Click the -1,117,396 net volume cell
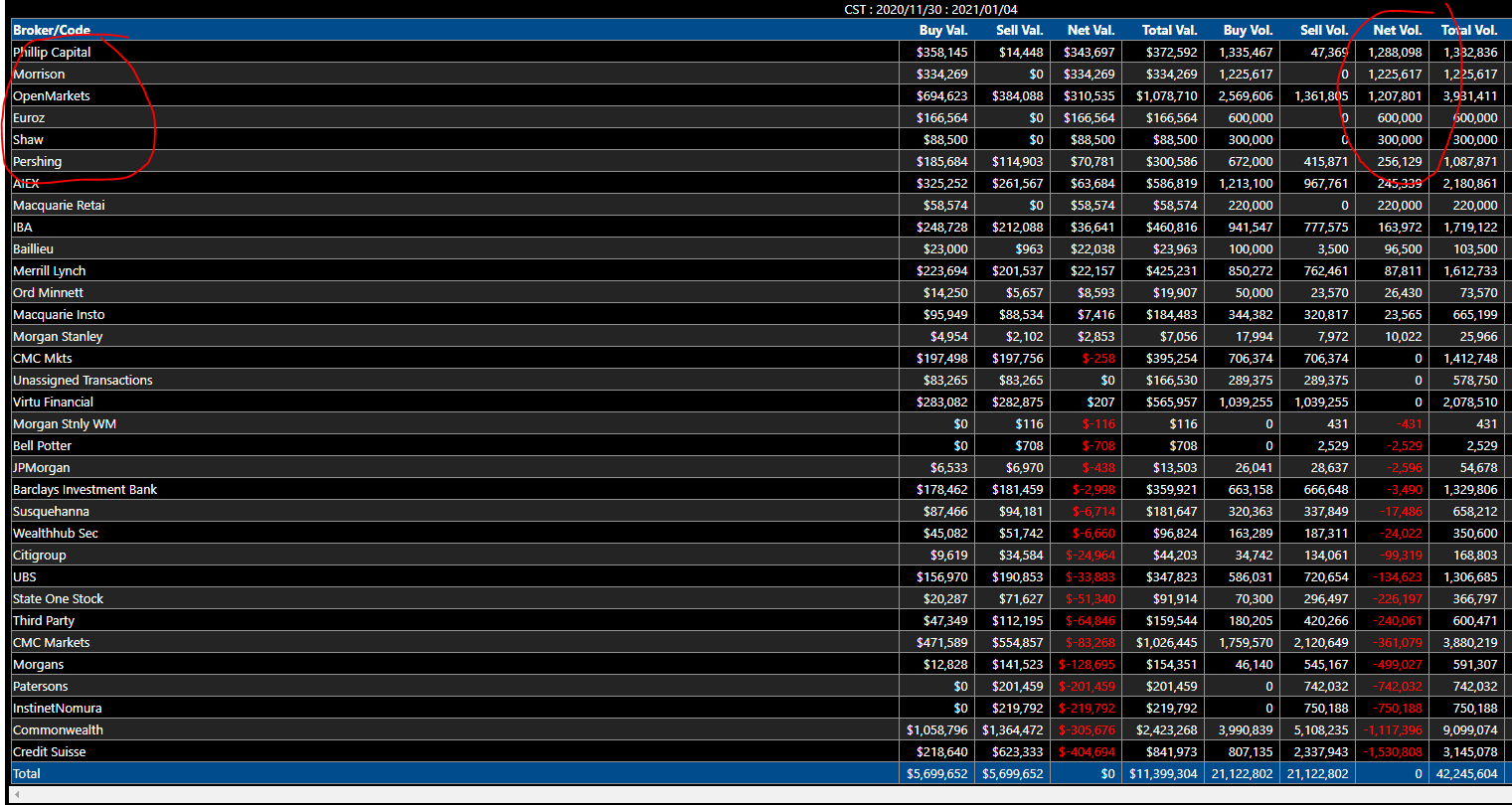The height and width of the screenshot is (805, 1512). tap(1393, 729)
